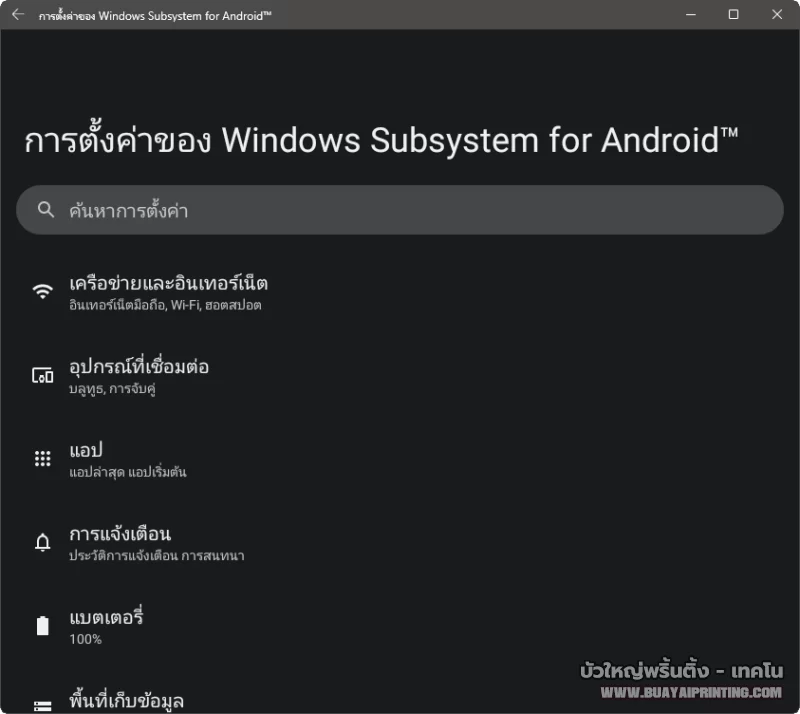Image resolution: width=800 pixels, height=714 pixels.
Task: Open พื้นที่เก็บข้อมูล settings
Action: (x=126, y=700)
